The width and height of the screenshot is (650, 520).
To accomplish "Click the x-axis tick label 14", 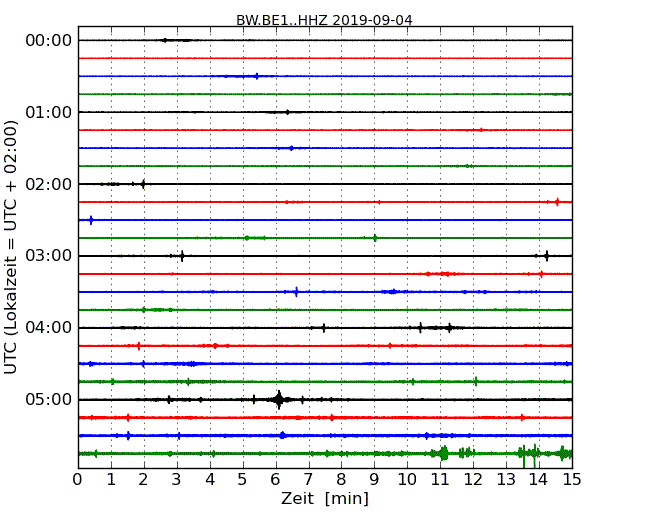I will (x=539, y=480).
